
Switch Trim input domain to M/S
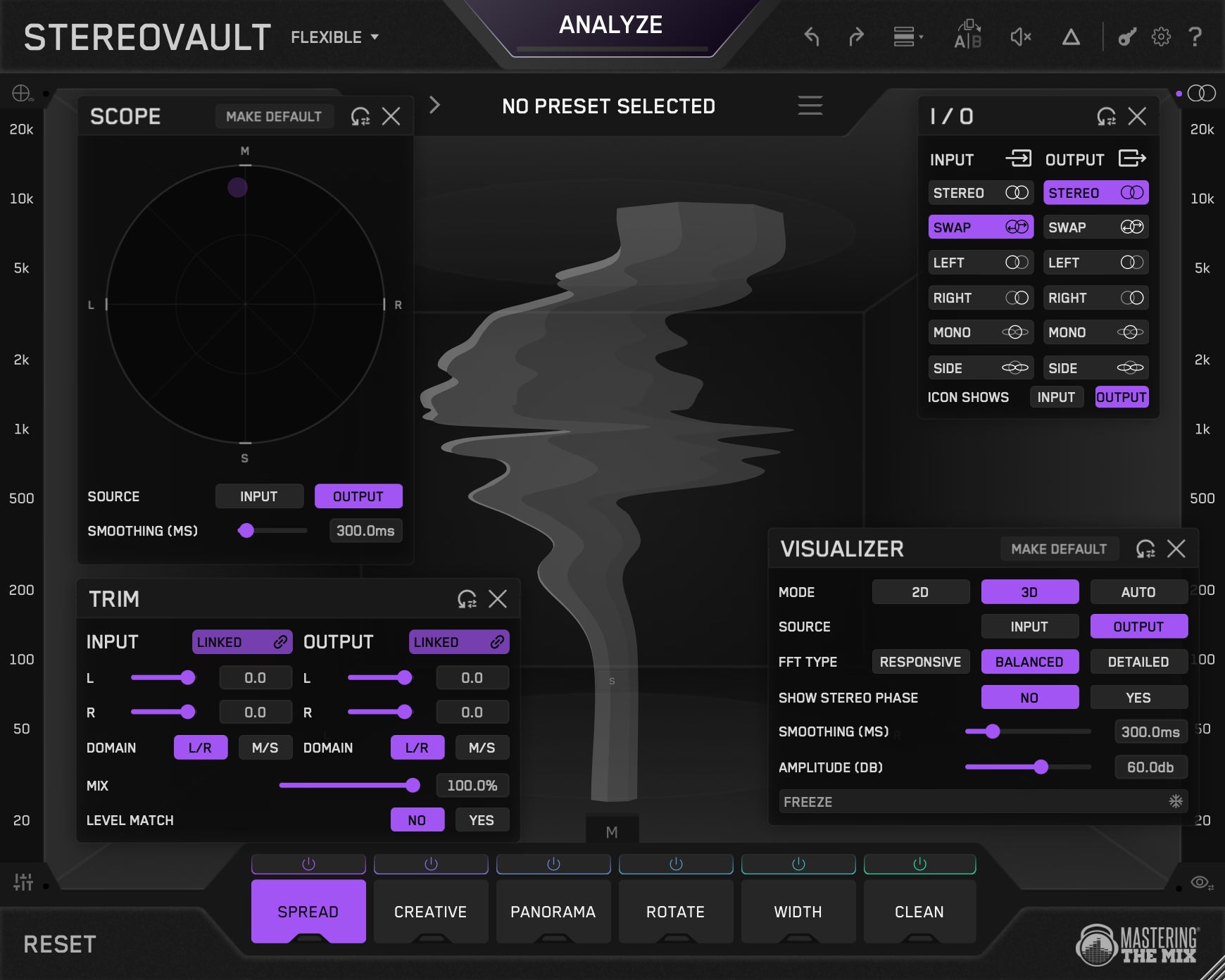[265, 748]
